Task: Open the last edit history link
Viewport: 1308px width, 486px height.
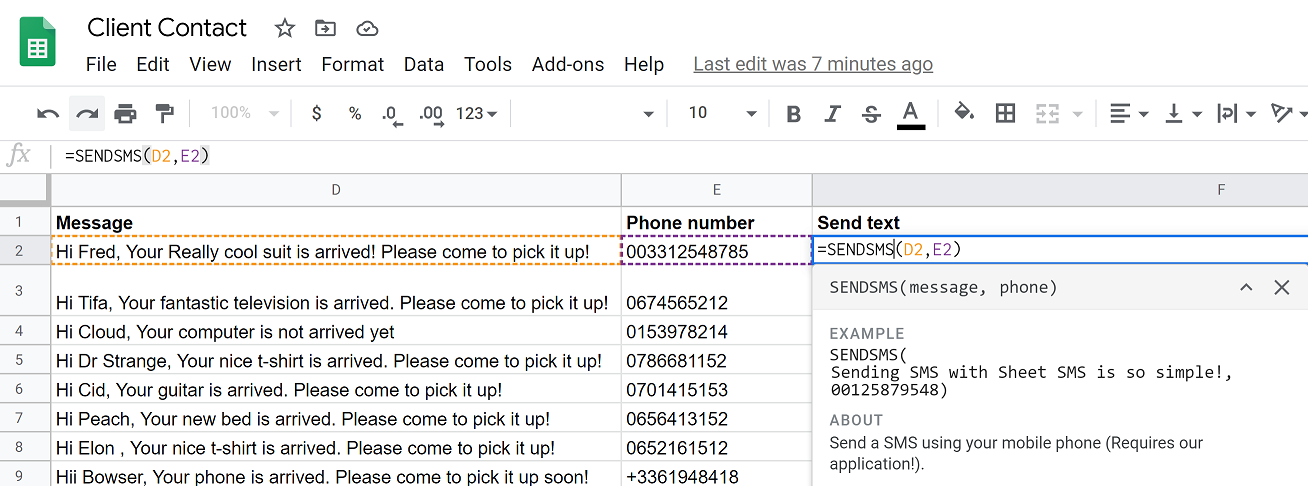Action: [x=813, y=64]
